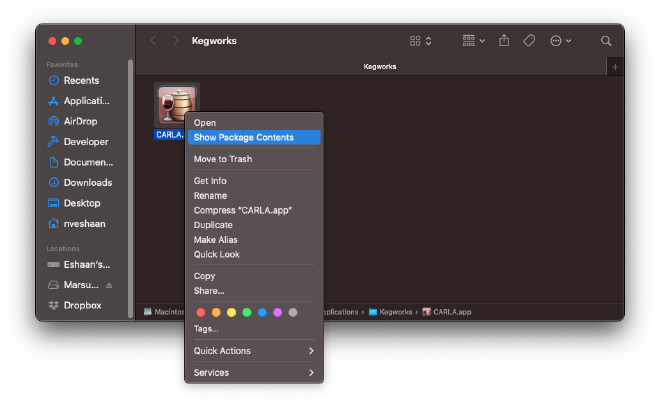Choose Rename in context menu
The image size is (660, 400).
254,196
